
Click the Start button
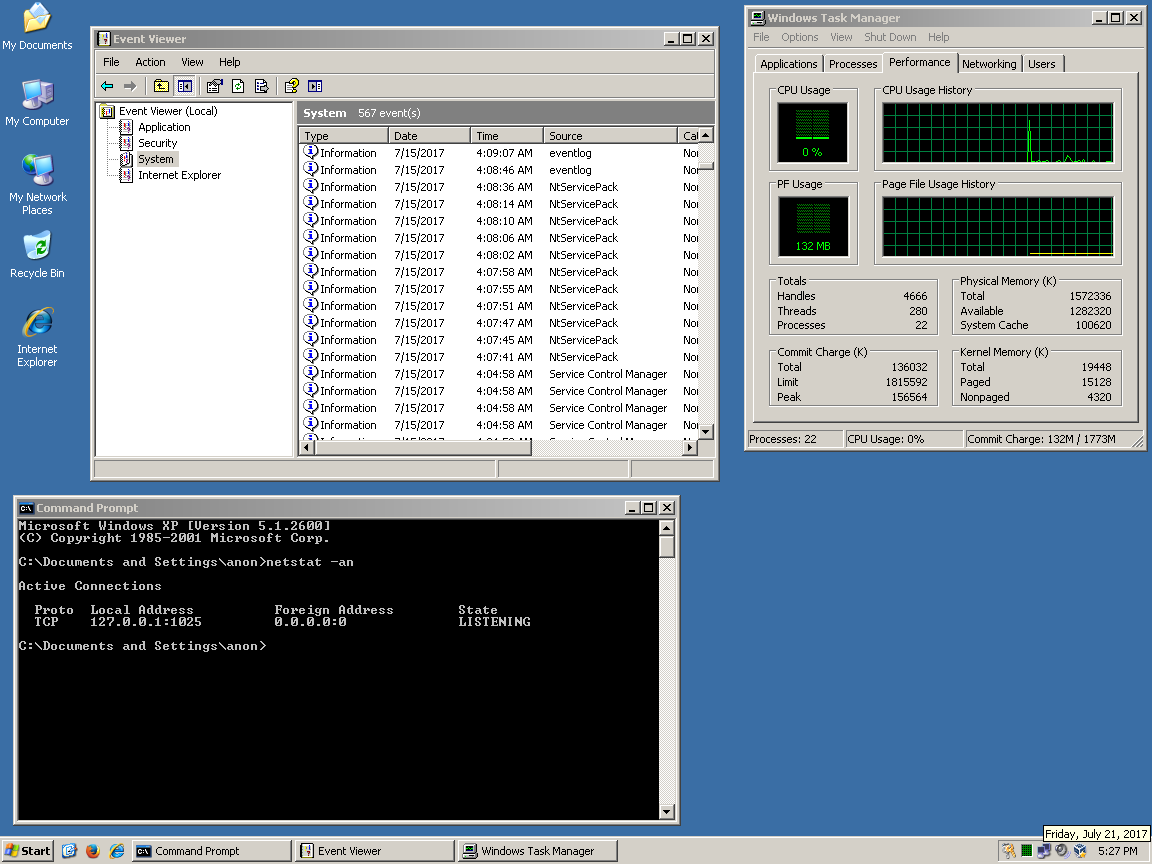pos(28,851)
